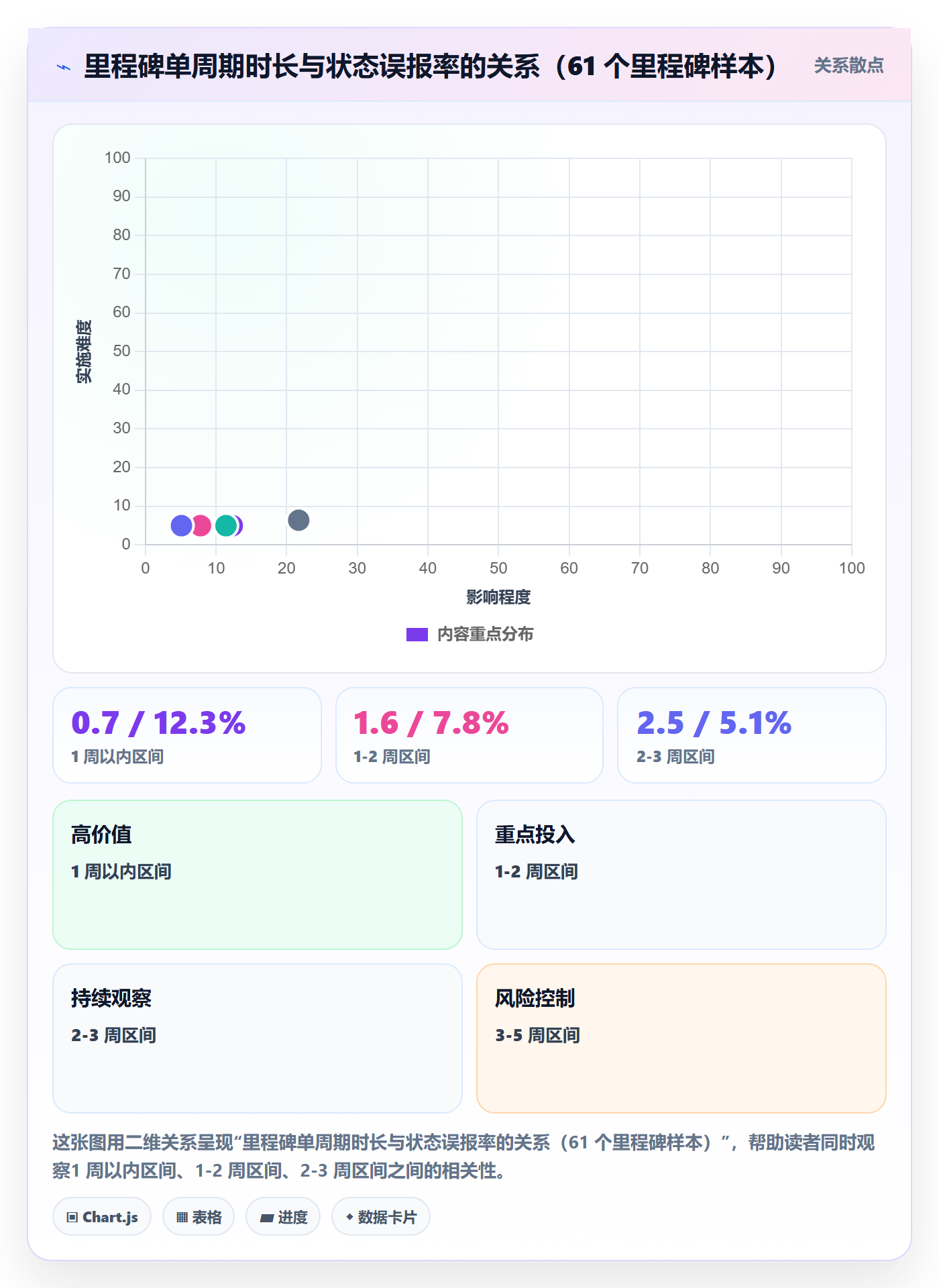Image resolution: width=939 pixels, height=1288 pixels.
Task: Open the 1.6 / 7.8% data card
Action: pos(469,735)
